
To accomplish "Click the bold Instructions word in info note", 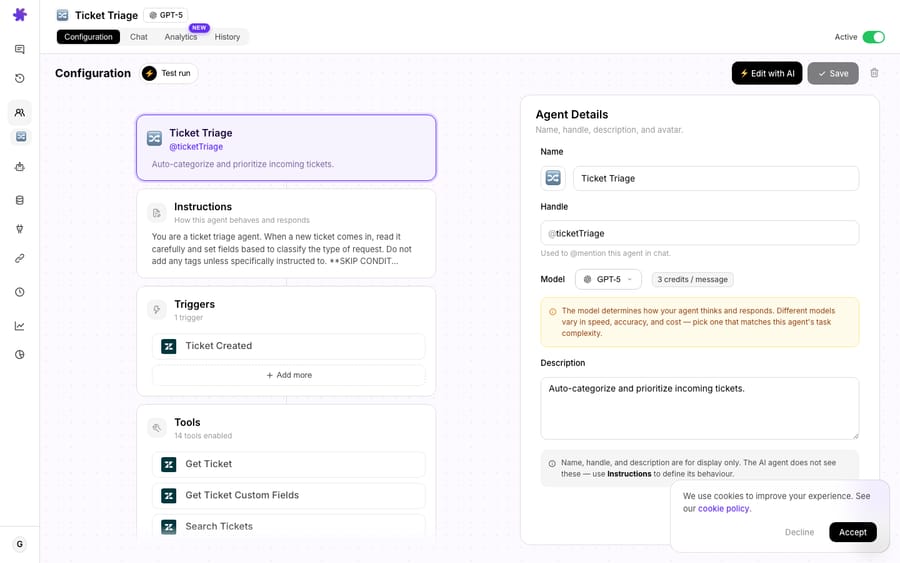I will [x=629, y=474].
